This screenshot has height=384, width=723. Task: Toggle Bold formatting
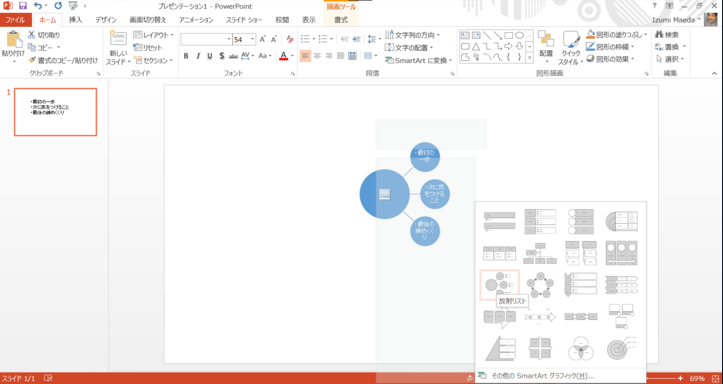click(186, 56)
